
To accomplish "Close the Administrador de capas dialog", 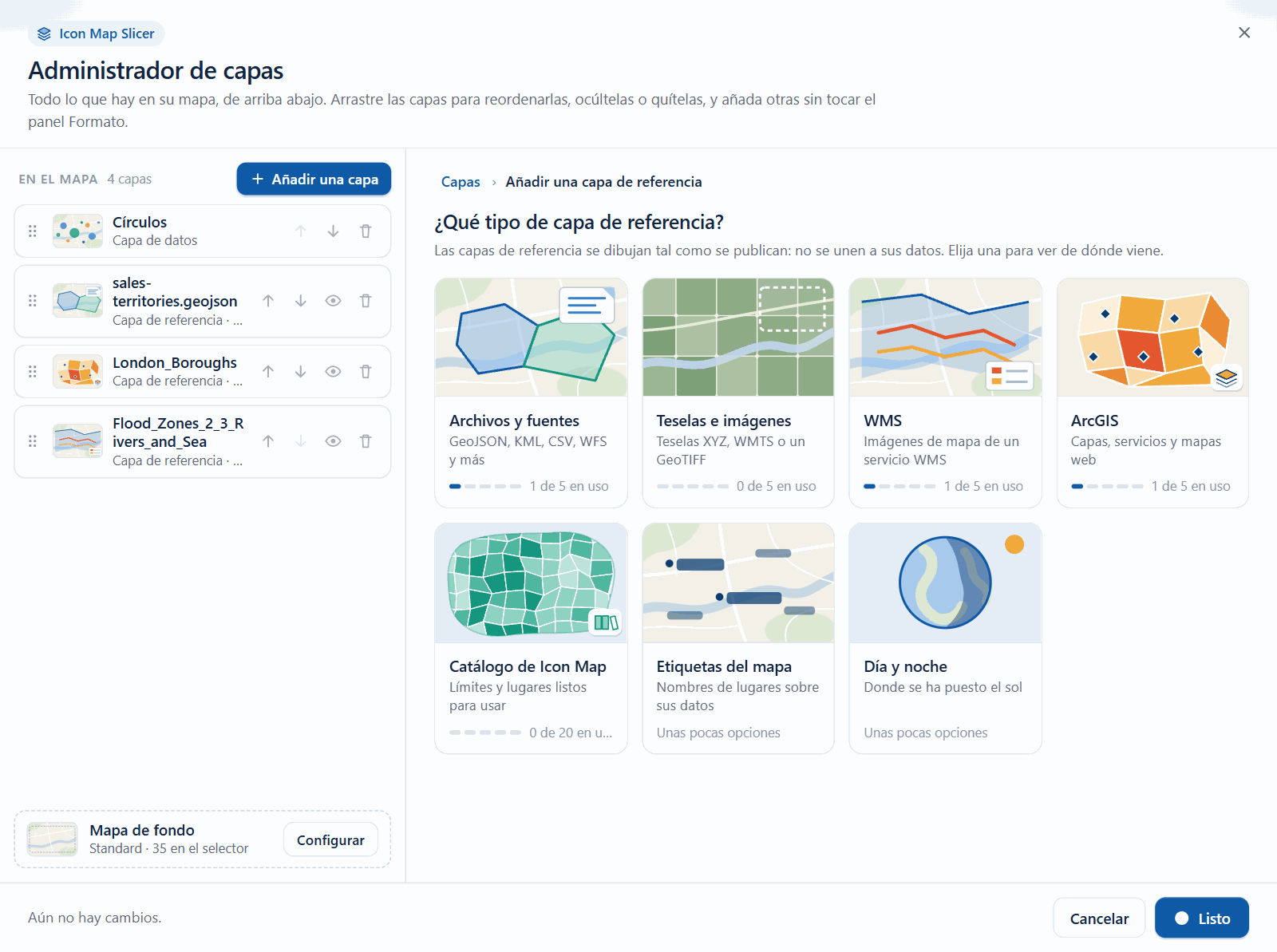I will click(1244, 33).
